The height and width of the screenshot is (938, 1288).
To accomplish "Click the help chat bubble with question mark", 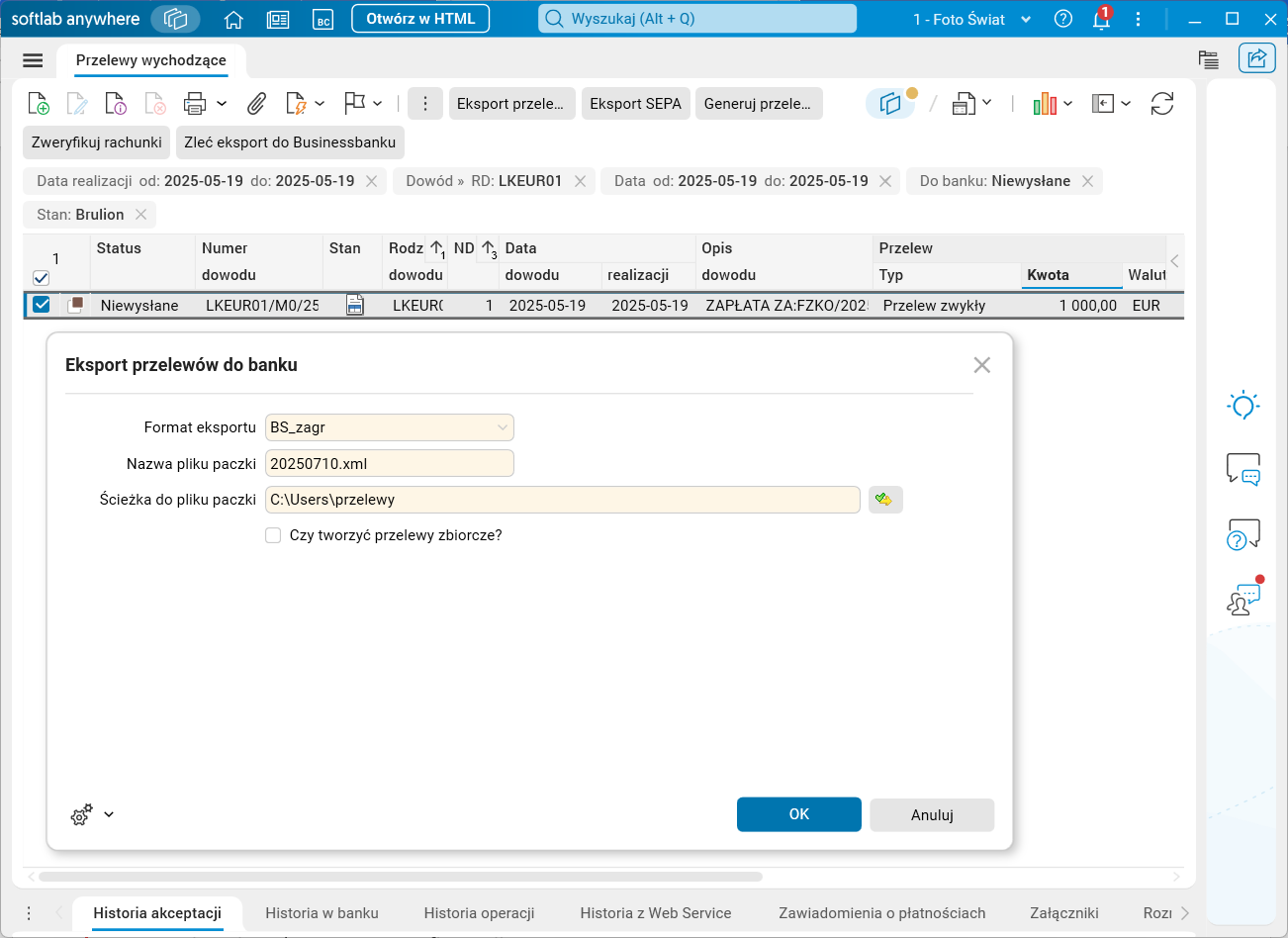I will (x=1243, y=534).
